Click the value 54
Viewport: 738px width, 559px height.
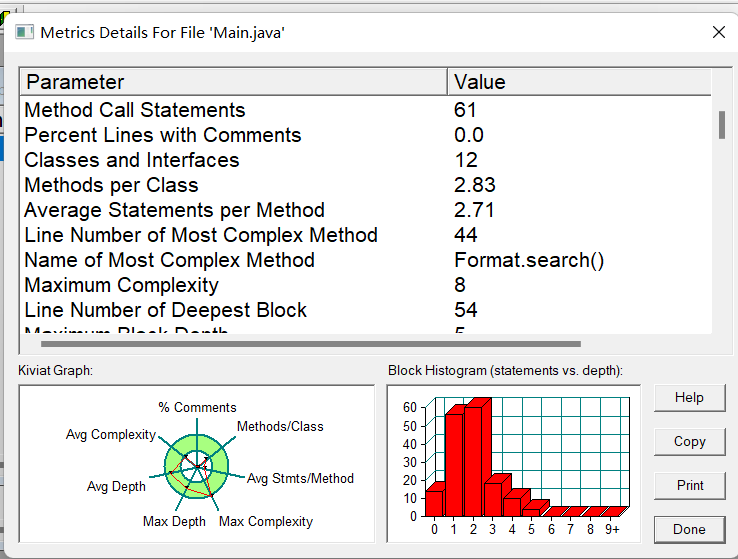pos(465,310)
